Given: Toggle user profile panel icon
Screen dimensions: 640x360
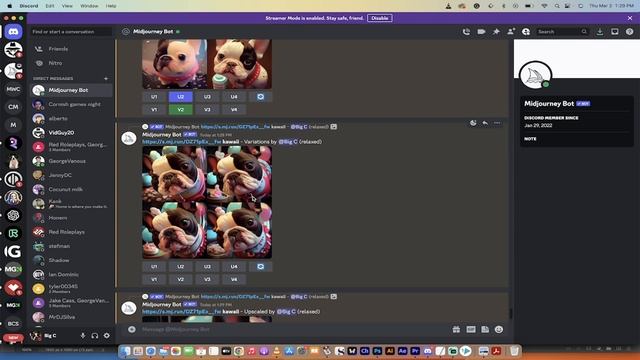Looking at the screenshot, I should pyautogui.click(x=526, y=32).
